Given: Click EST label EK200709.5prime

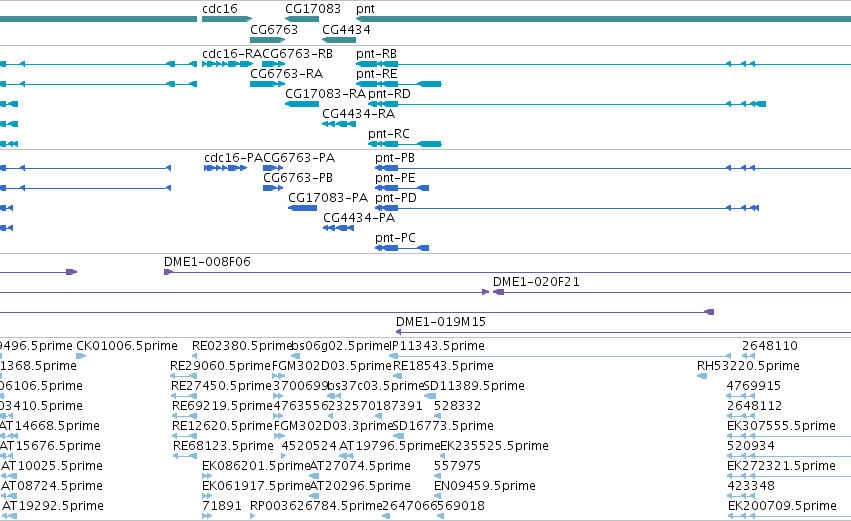Looking at the screenshot, I should [782, 507].
